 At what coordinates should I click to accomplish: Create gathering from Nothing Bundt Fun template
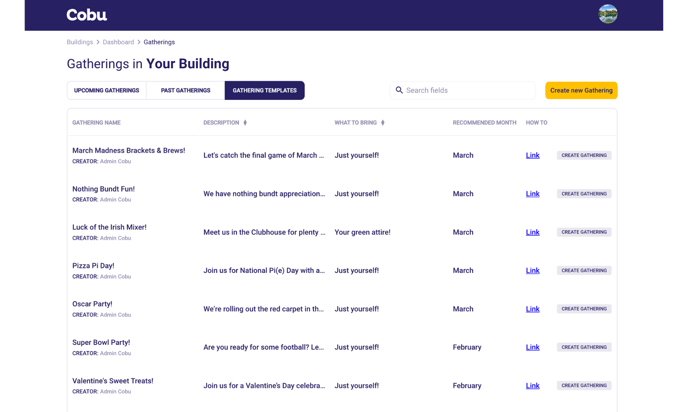click(x=584, y=194)
